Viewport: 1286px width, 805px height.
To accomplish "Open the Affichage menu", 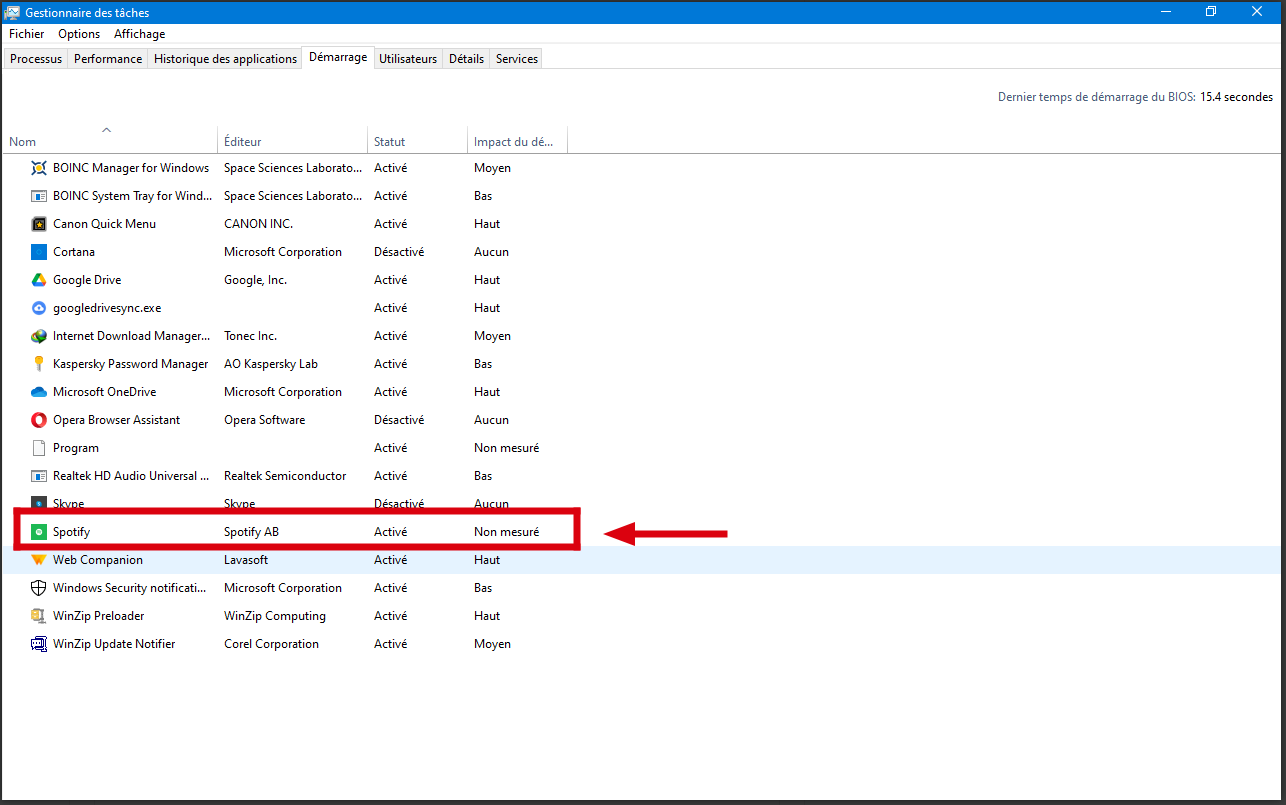I will coord(139,34).
